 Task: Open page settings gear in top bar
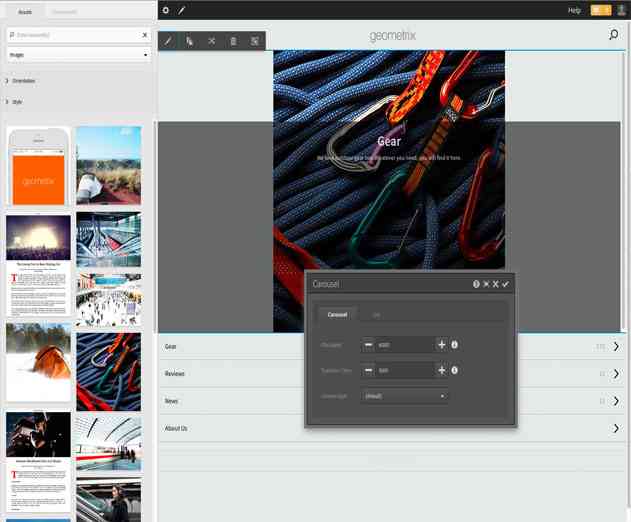click(x=165, y=10)
